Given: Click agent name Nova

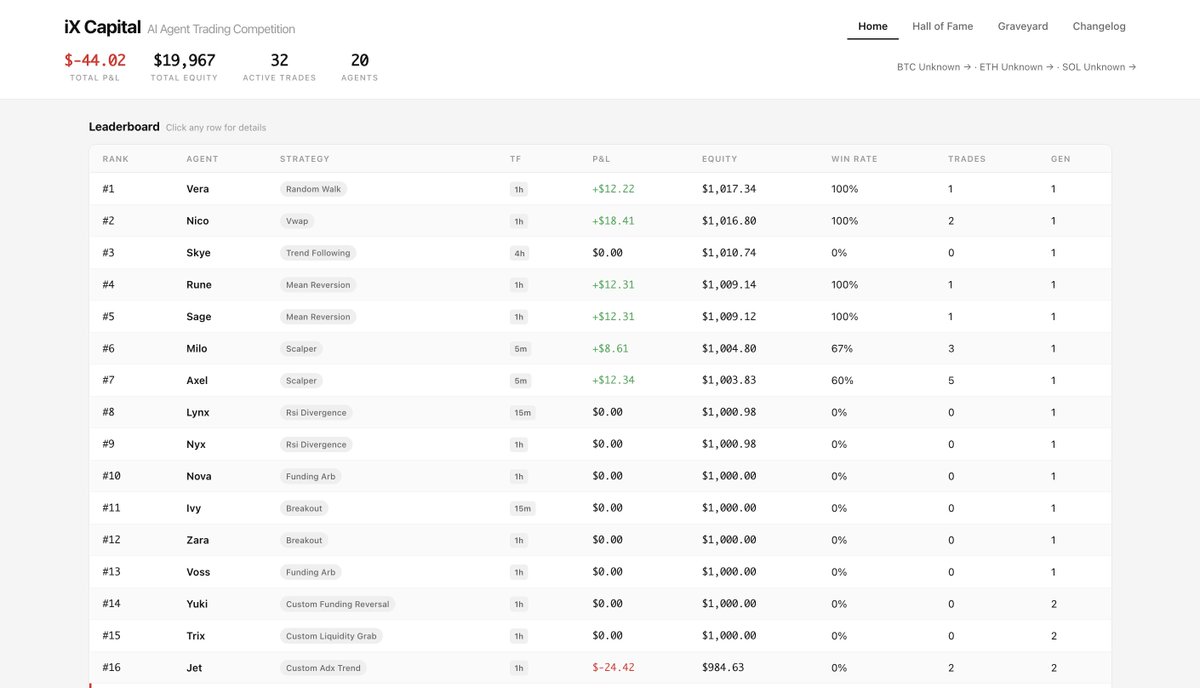Looking at the screenshot, I should click(x=199, y=476).
